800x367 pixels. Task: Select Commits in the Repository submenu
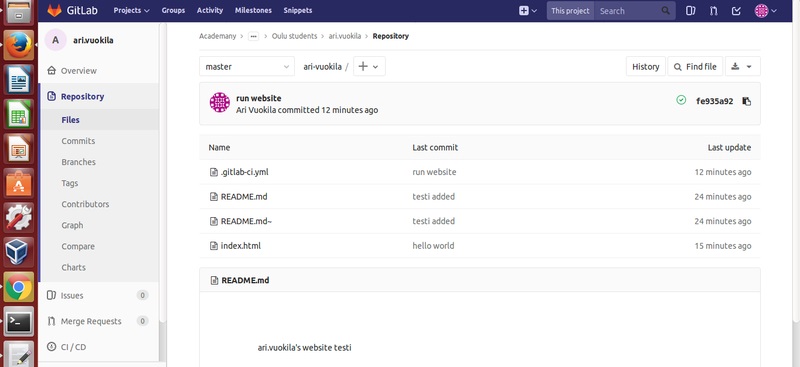(78, 141)
